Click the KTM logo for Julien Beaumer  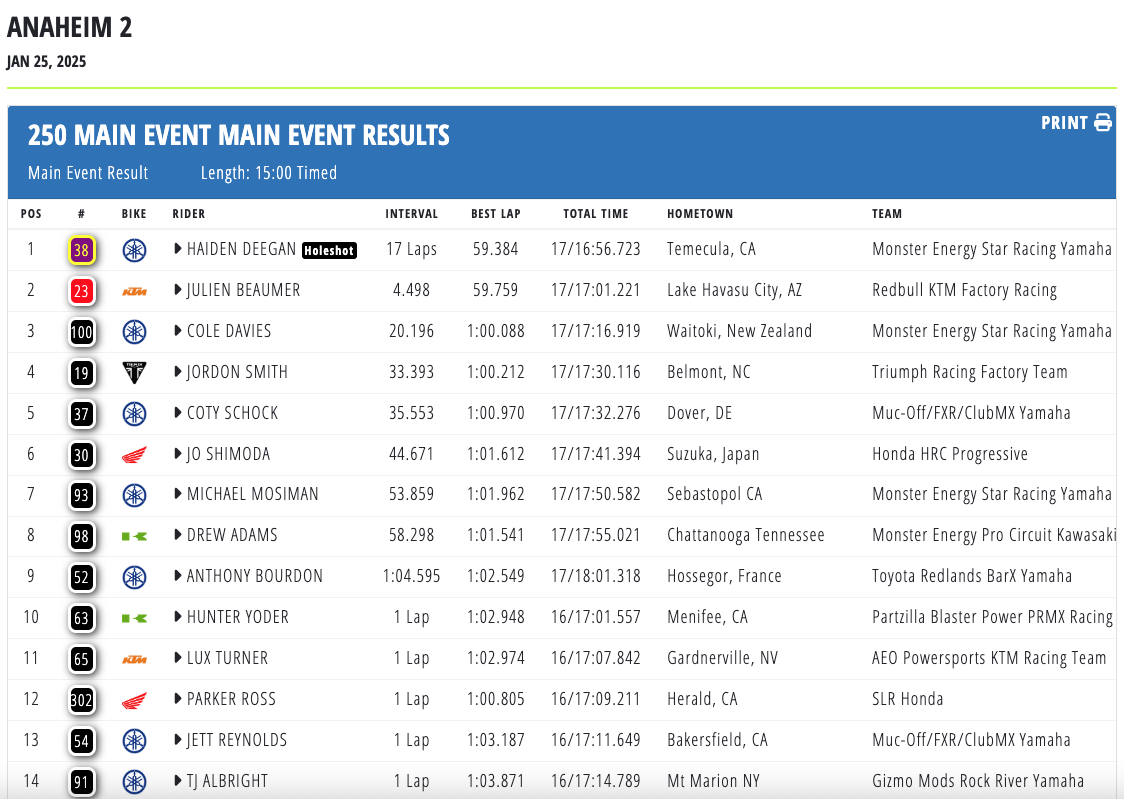tap(134, 291)
